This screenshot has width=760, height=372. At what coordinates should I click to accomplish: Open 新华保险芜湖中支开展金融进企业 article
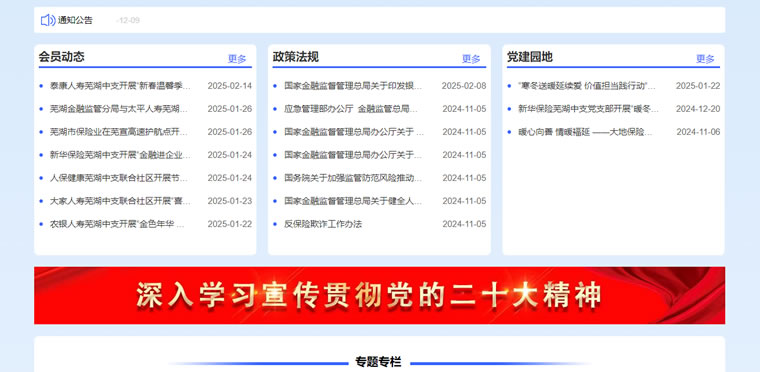[120, 155]
